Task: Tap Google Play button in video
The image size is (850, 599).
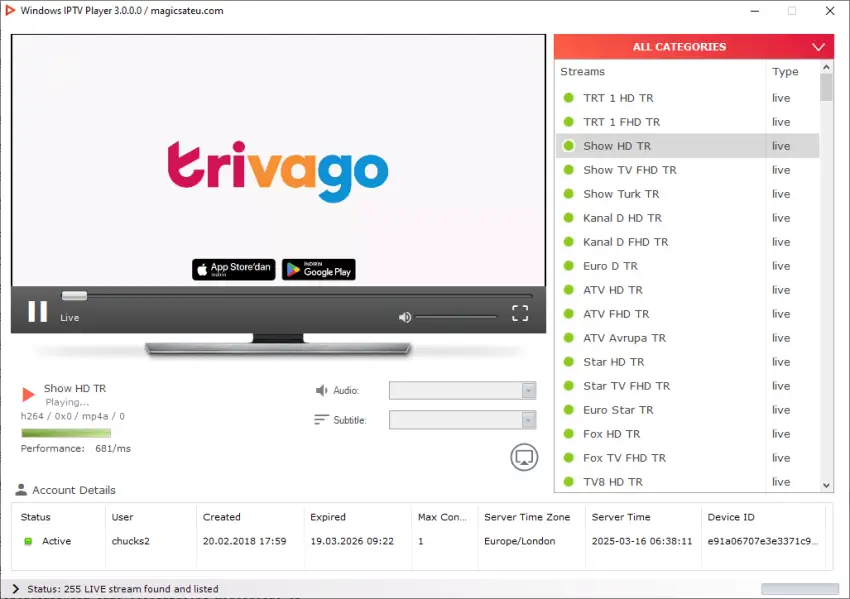Action: coord(319,269)
